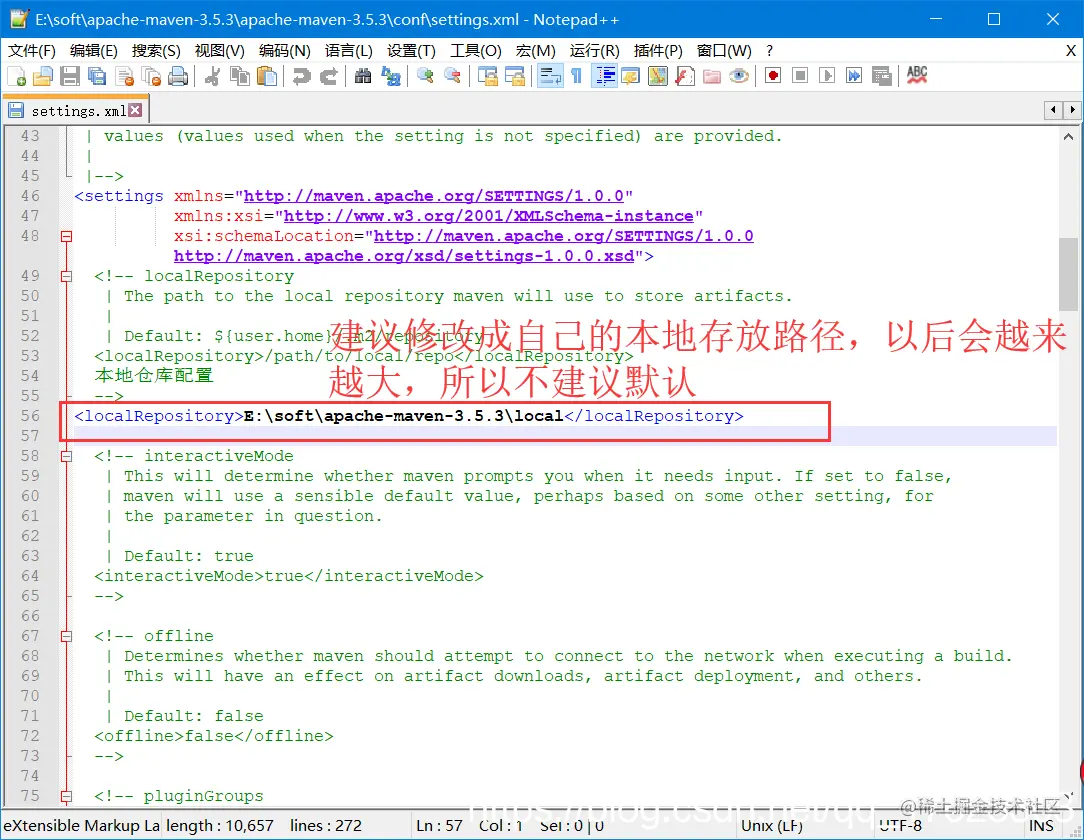The width and height of the screenshot is (1084, 840).
Task: Click the Zoom In magnifier icon
Action: (x=425, y=76)
